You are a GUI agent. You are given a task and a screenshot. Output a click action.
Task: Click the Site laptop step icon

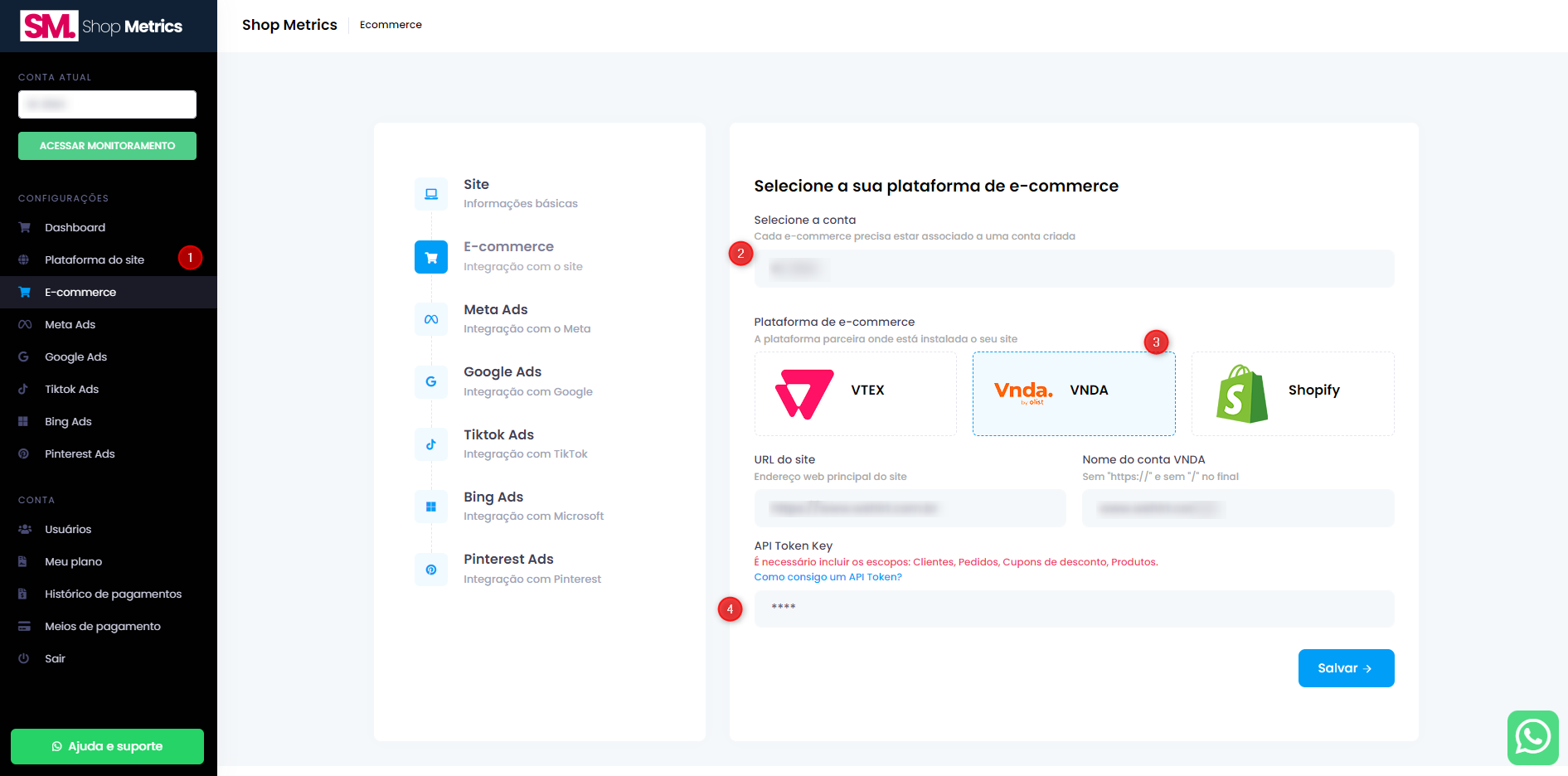pyautogui.click(x=431, y=194)
